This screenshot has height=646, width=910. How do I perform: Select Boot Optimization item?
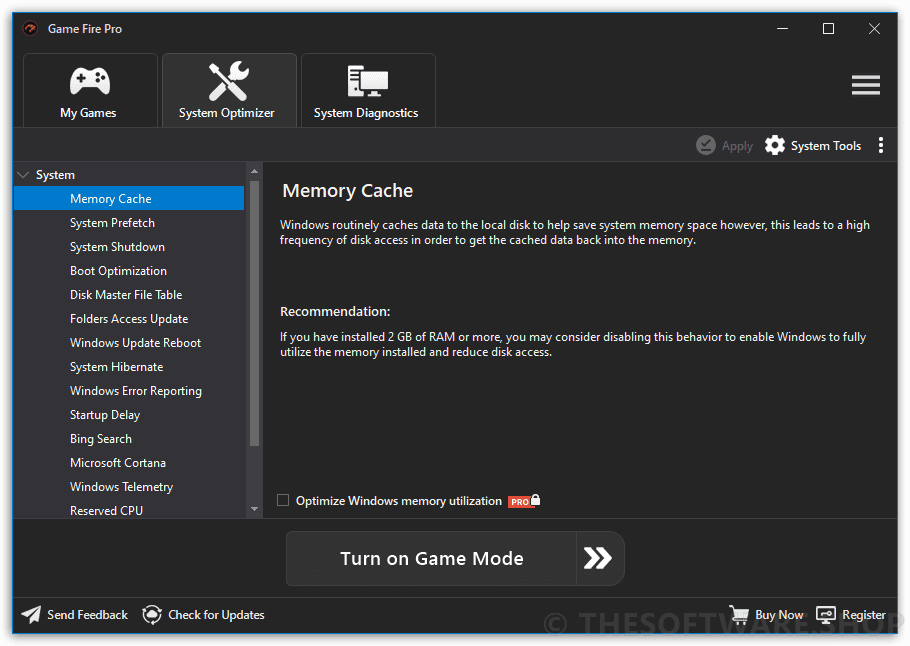coord(129,270)
